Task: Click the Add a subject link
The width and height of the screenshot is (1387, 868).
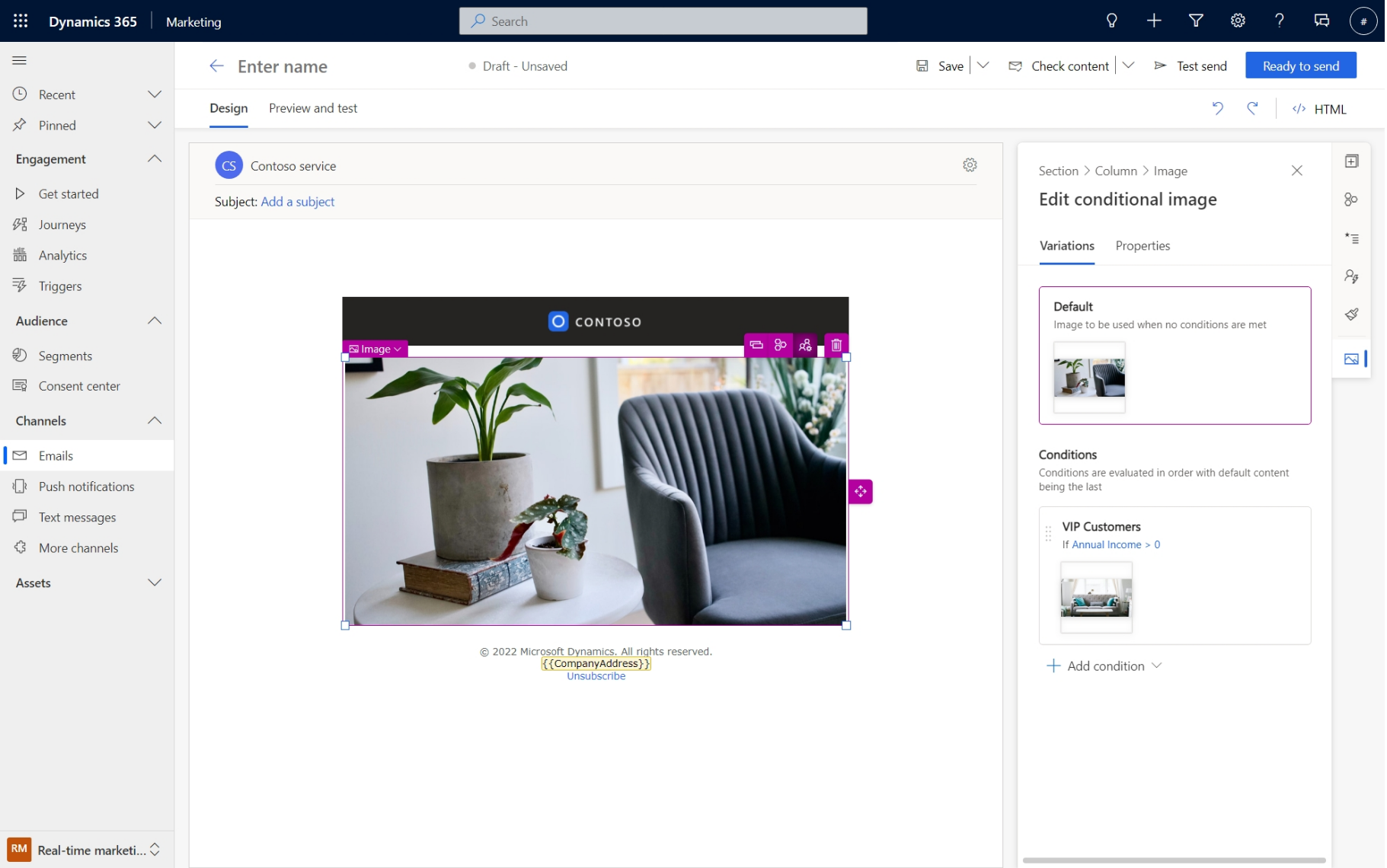Action: click(298, 202)
